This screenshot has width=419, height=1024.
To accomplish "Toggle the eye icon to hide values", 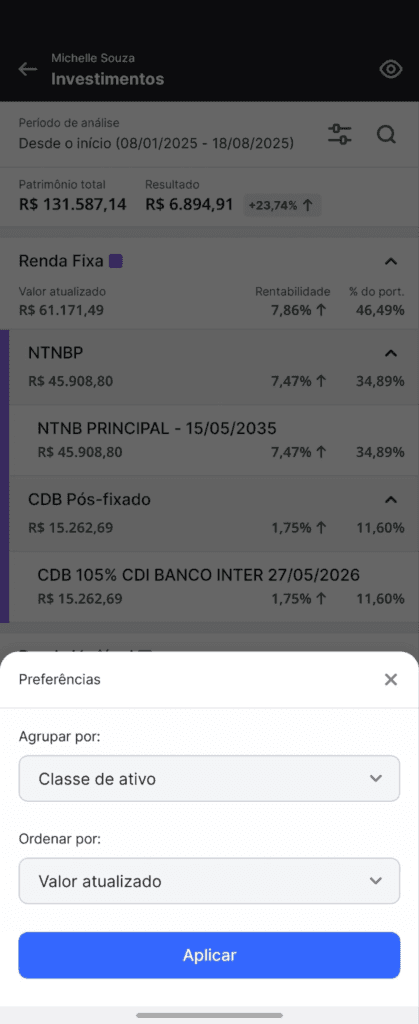I will click(x=390, y=69).
